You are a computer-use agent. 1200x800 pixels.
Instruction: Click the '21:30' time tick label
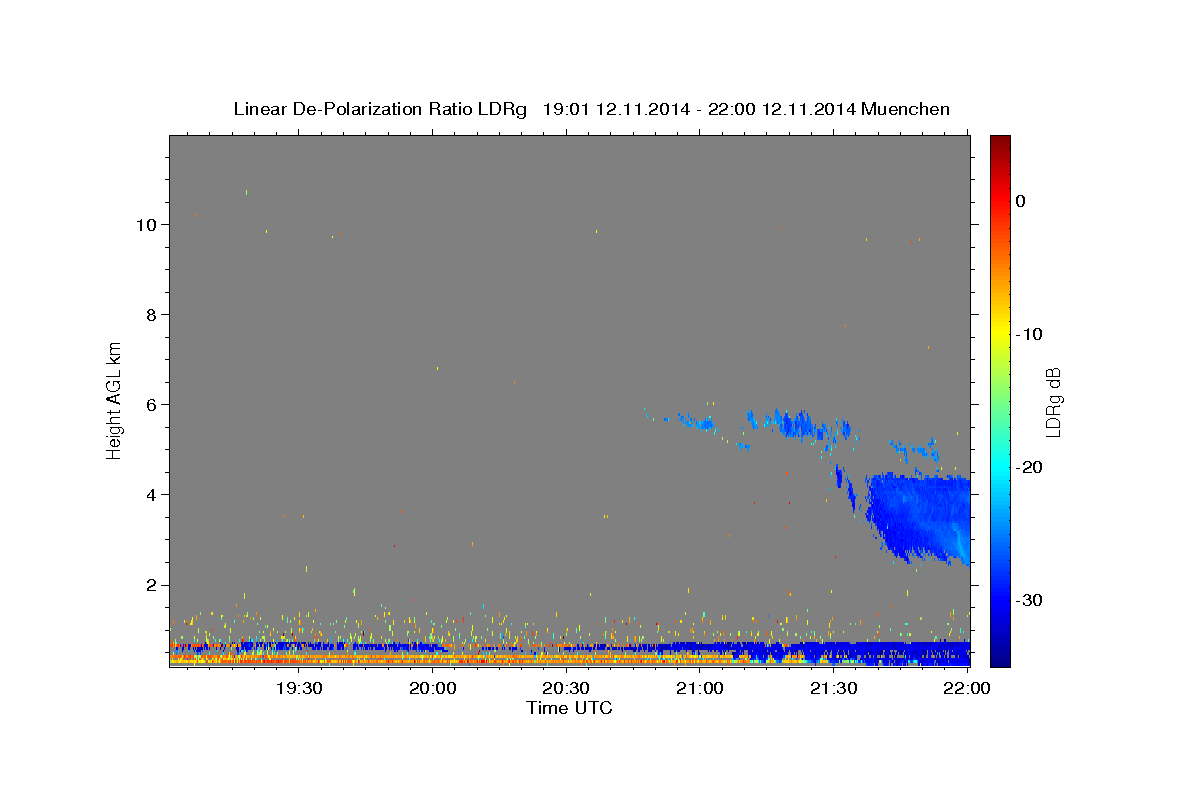[x=833, y=689]
